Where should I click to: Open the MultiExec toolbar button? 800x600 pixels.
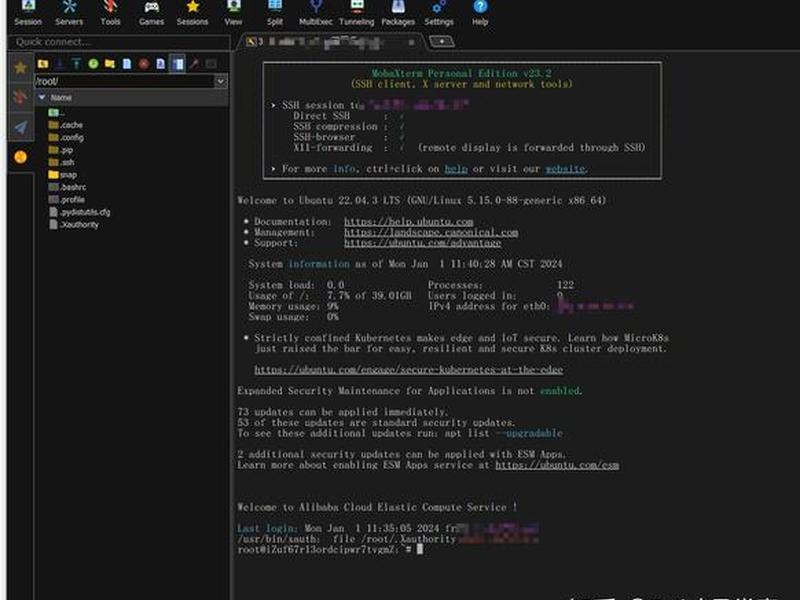tap(316, 13)
